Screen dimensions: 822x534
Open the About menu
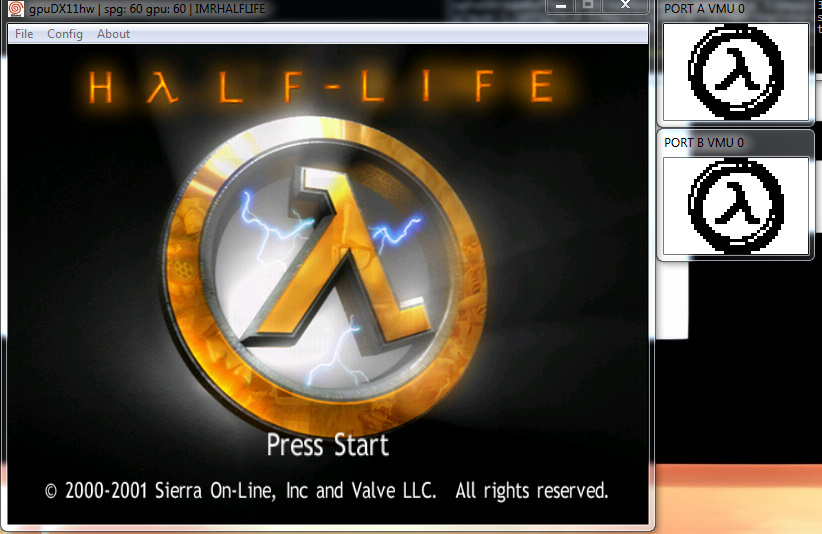(113, 34)
